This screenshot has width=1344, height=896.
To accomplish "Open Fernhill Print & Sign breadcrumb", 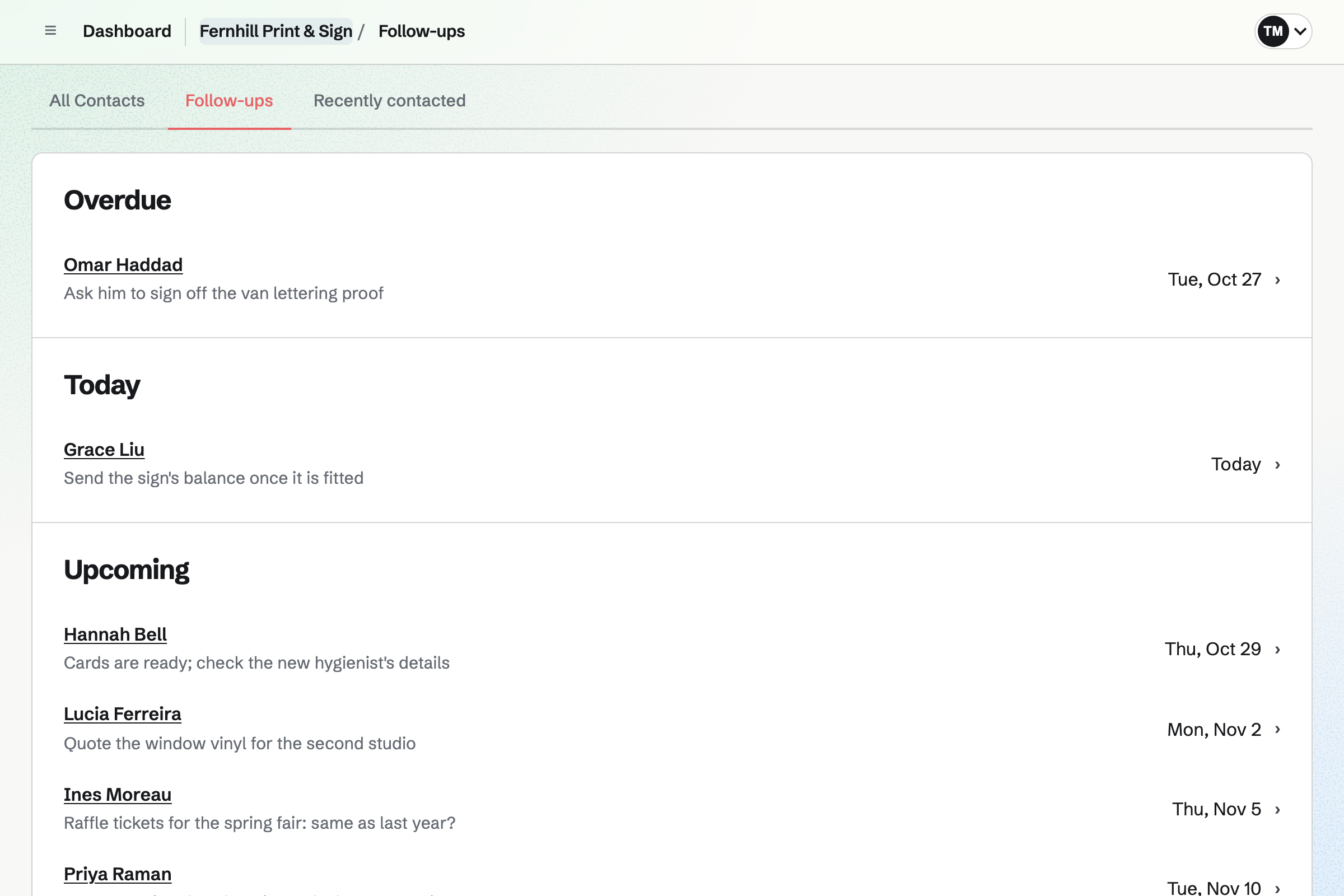I will [x=276, y=31].
